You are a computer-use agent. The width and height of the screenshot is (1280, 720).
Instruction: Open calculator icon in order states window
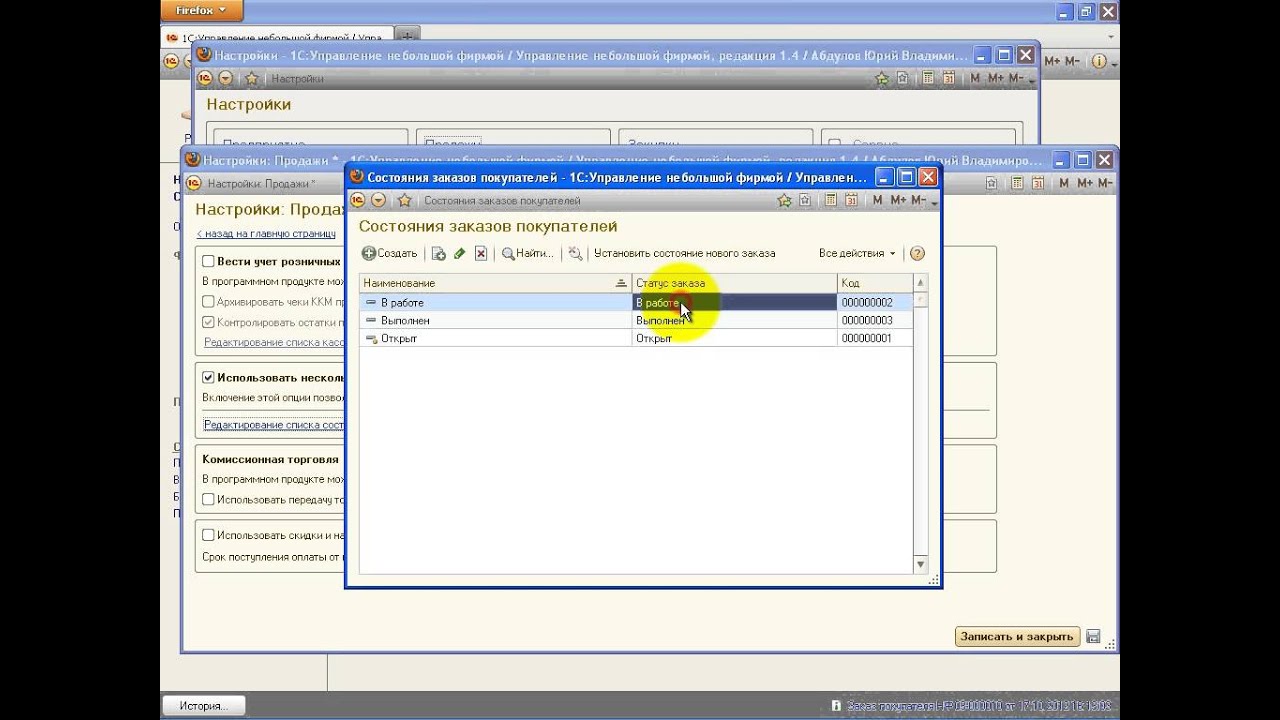point(831,200)
